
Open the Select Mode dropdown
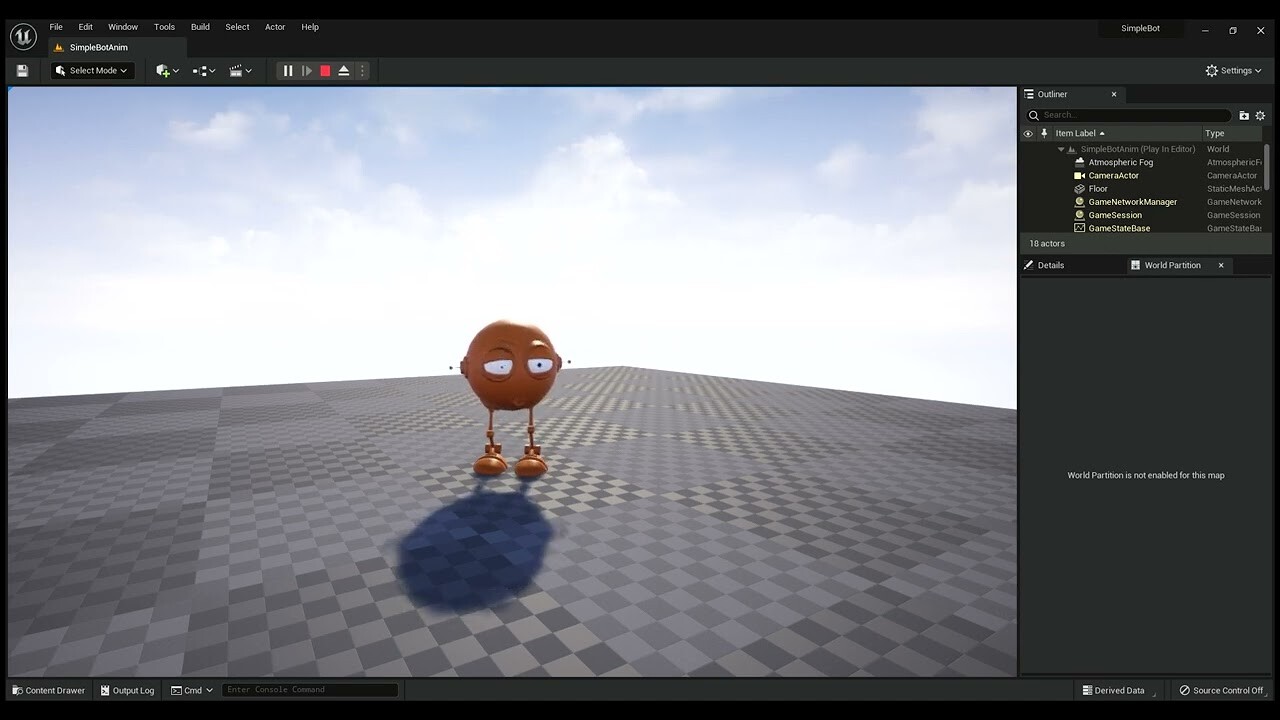(92, 70)
